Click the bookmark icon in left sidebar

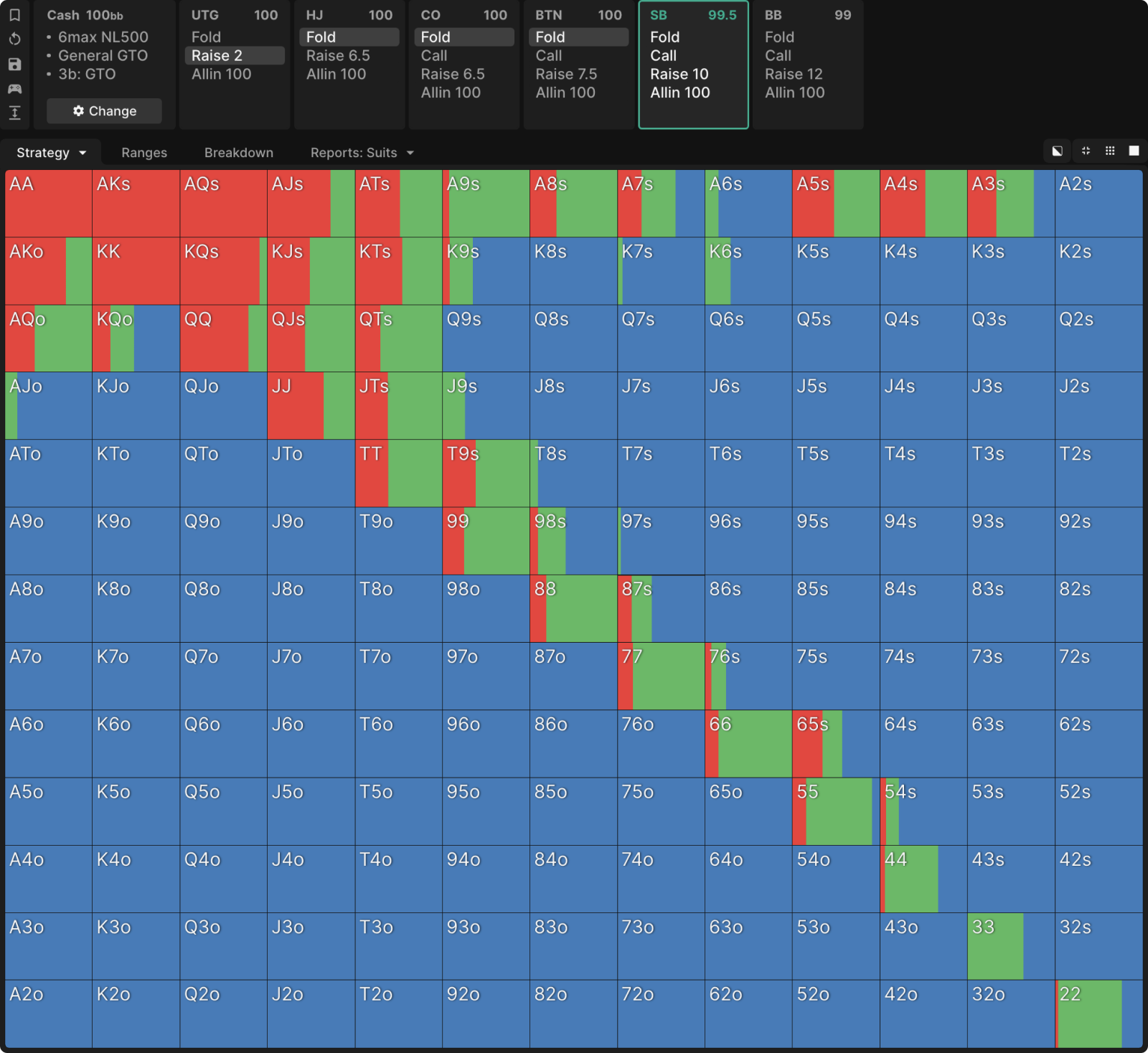click(x=14, y=15)
